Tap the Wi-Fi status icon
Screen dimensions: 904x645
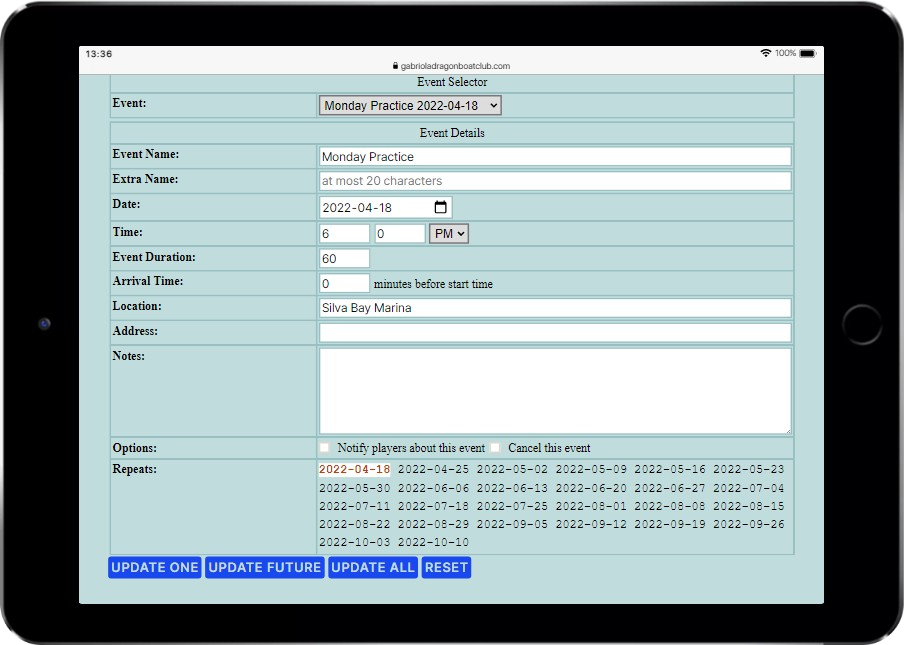tap(765, 53)
